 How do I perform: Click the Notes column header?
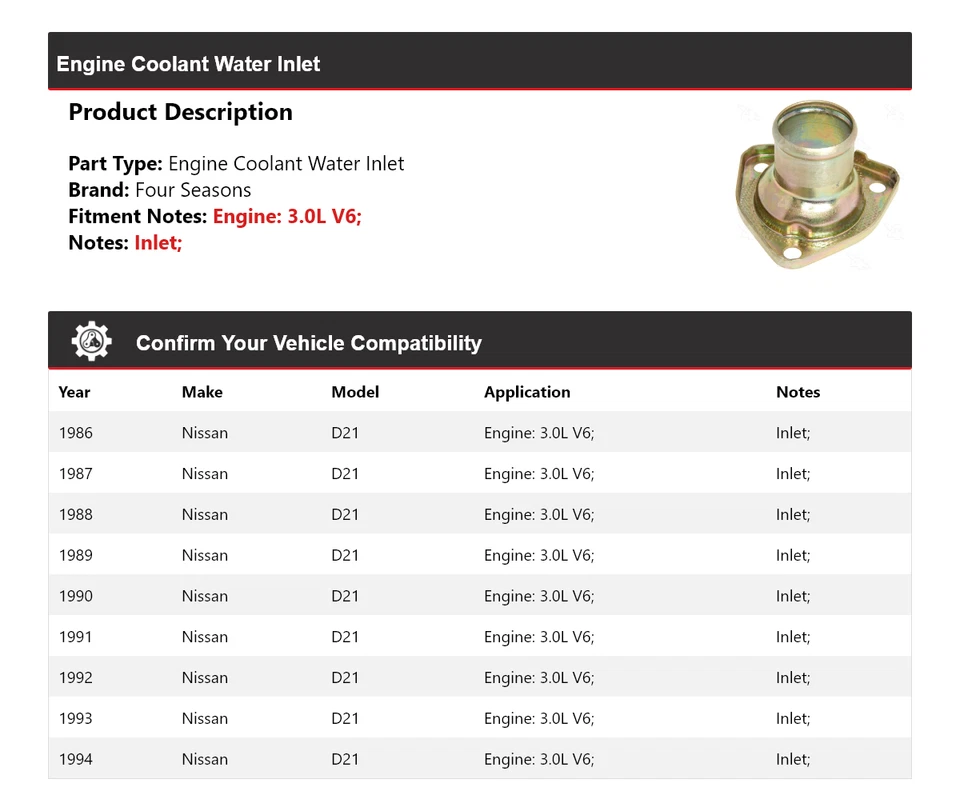[x=798, y=392]
